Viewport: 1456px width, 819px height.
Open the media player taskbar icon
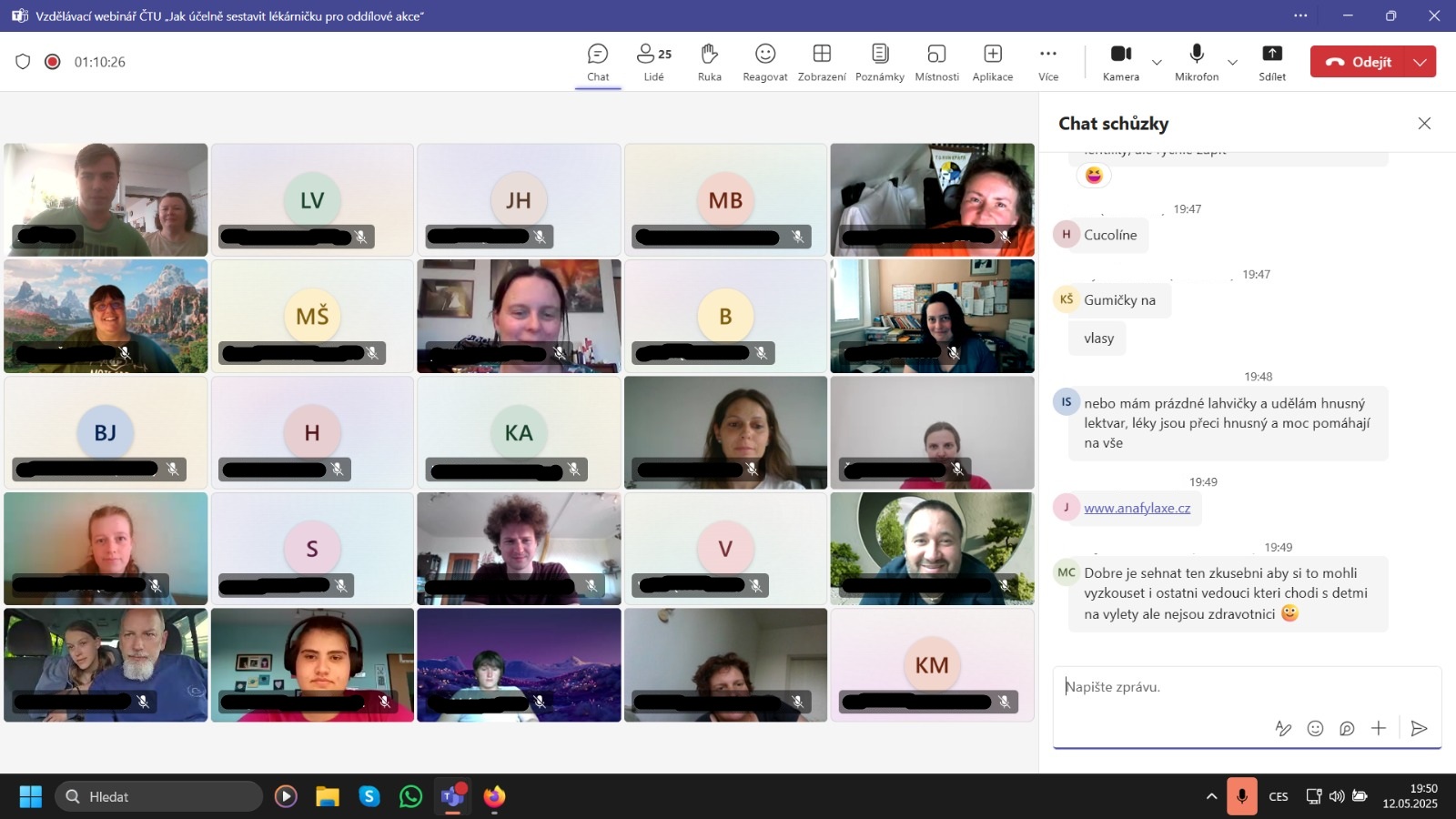pyautogui.click(x=286, y=796)
